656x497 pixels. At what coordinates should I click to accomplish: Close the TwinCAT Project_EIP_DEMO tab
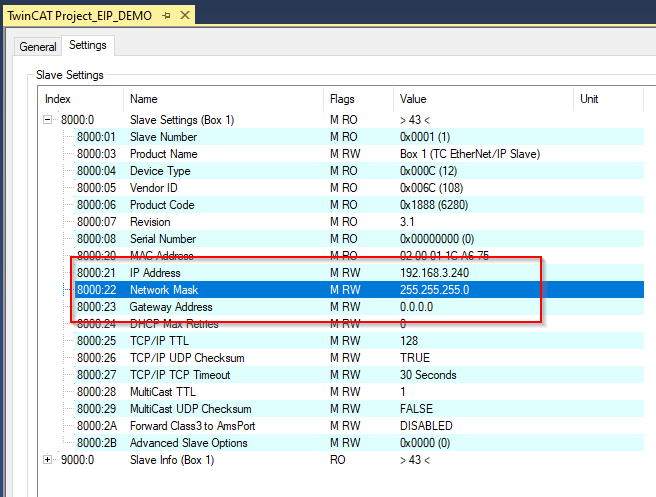point(184,15)
